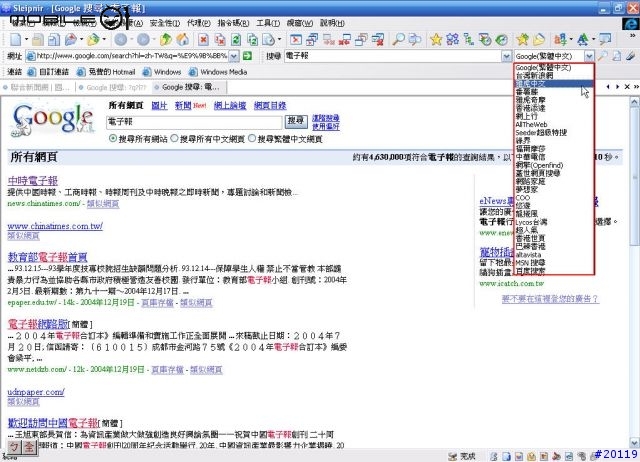Image resolution: width=640 pixels, height=462 pixels.
Task: Stop loading with the red X page icon
Action: coord(203,40)
